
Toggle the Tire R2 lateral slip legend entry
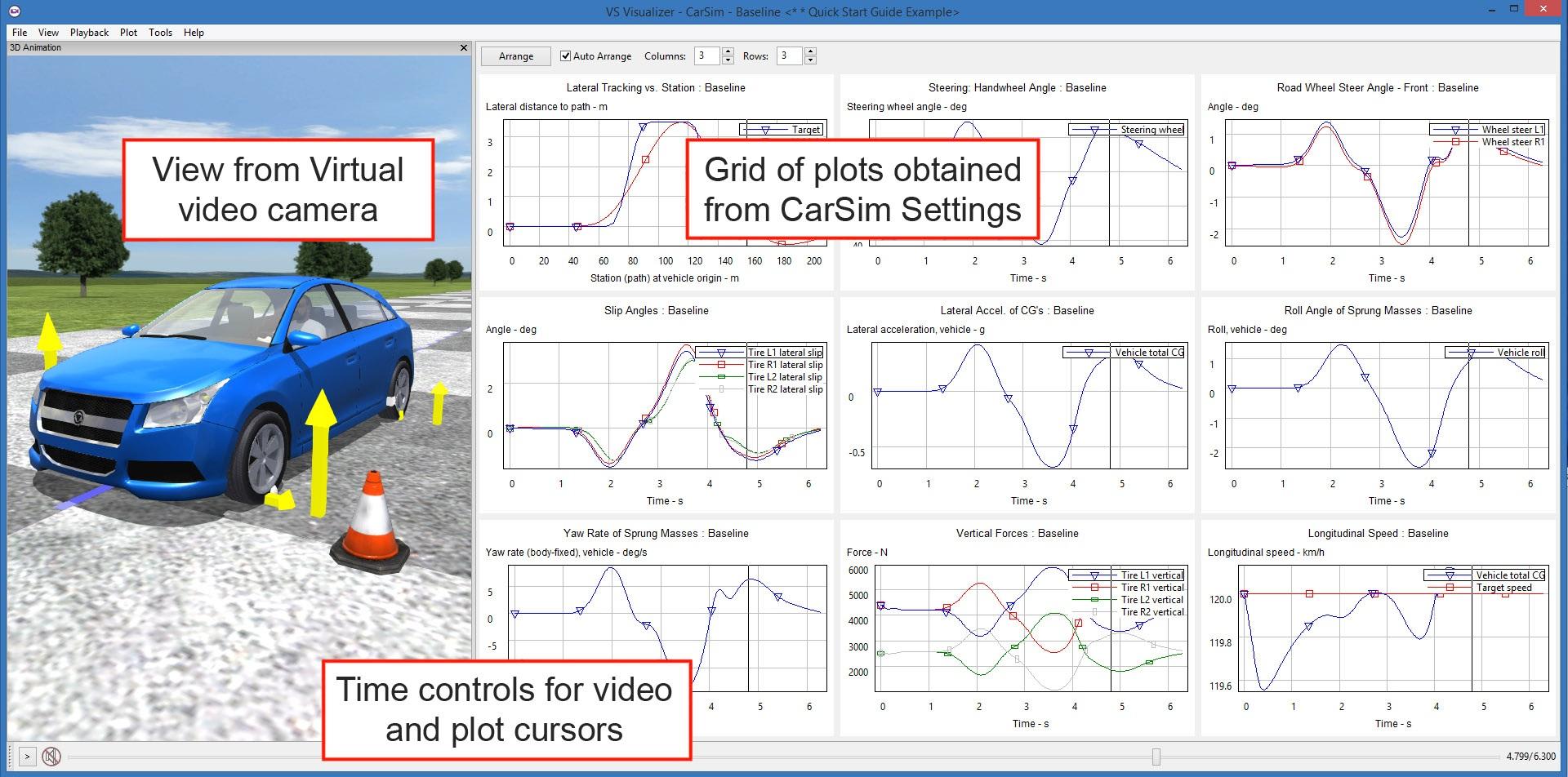(784, 388)
